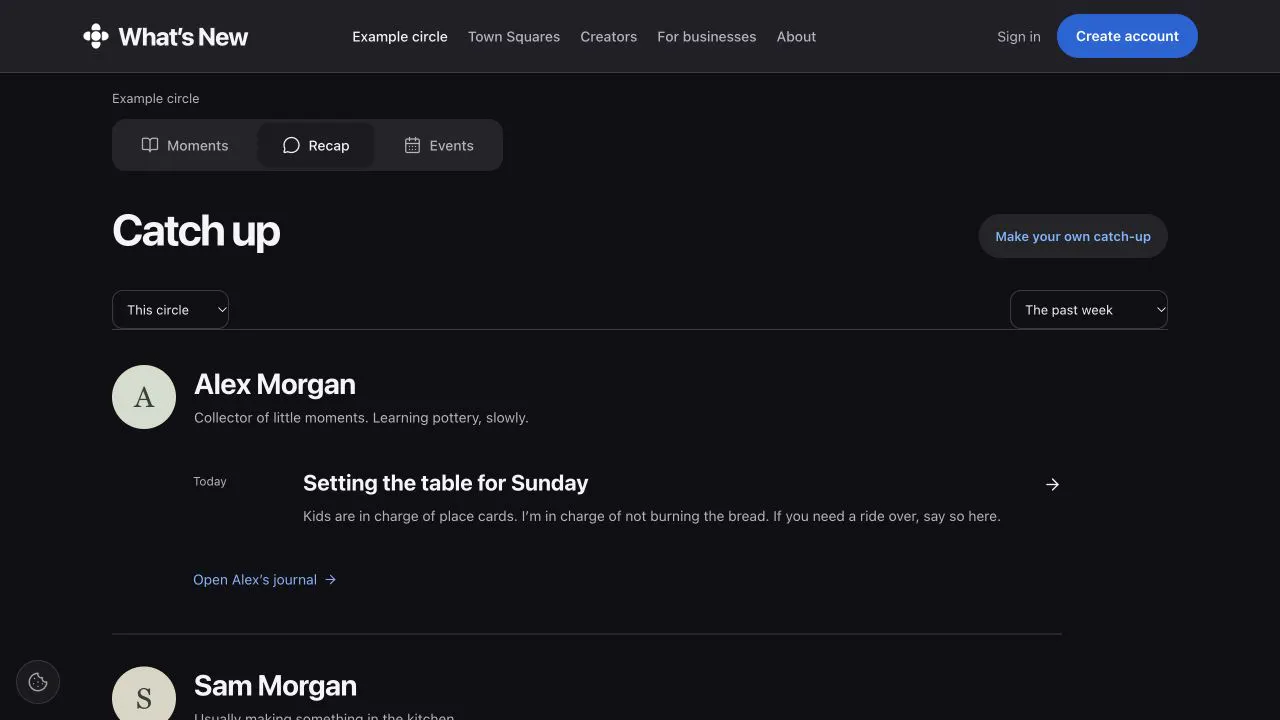Click the Today date label

coord(210,481)
